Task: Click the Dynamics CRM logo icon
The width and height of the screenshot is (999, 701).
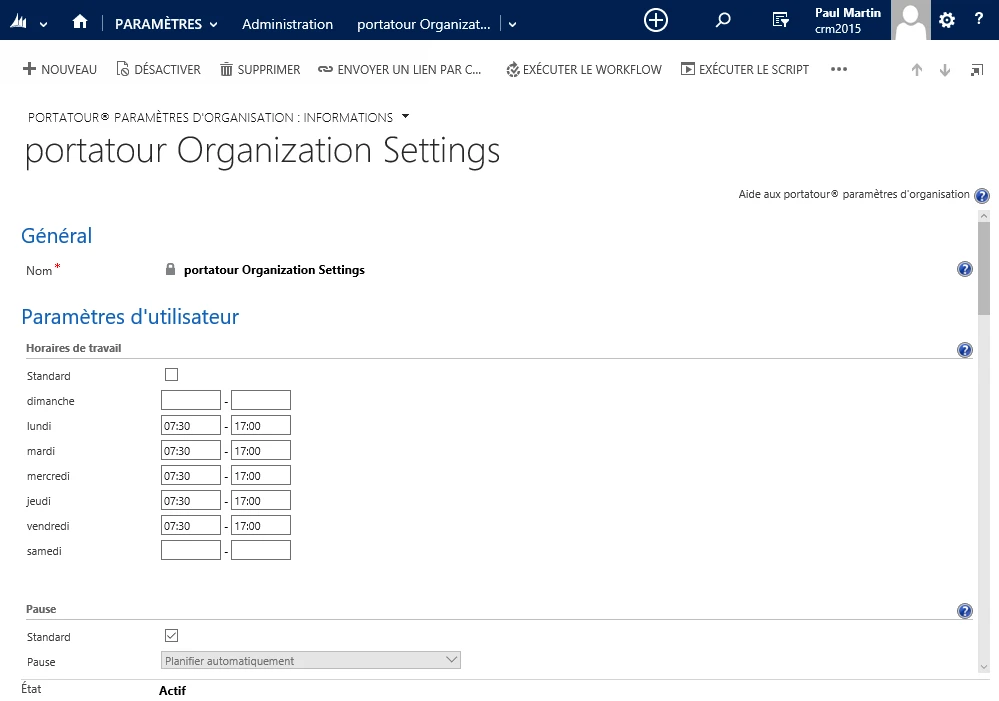Action: (19, 23)
